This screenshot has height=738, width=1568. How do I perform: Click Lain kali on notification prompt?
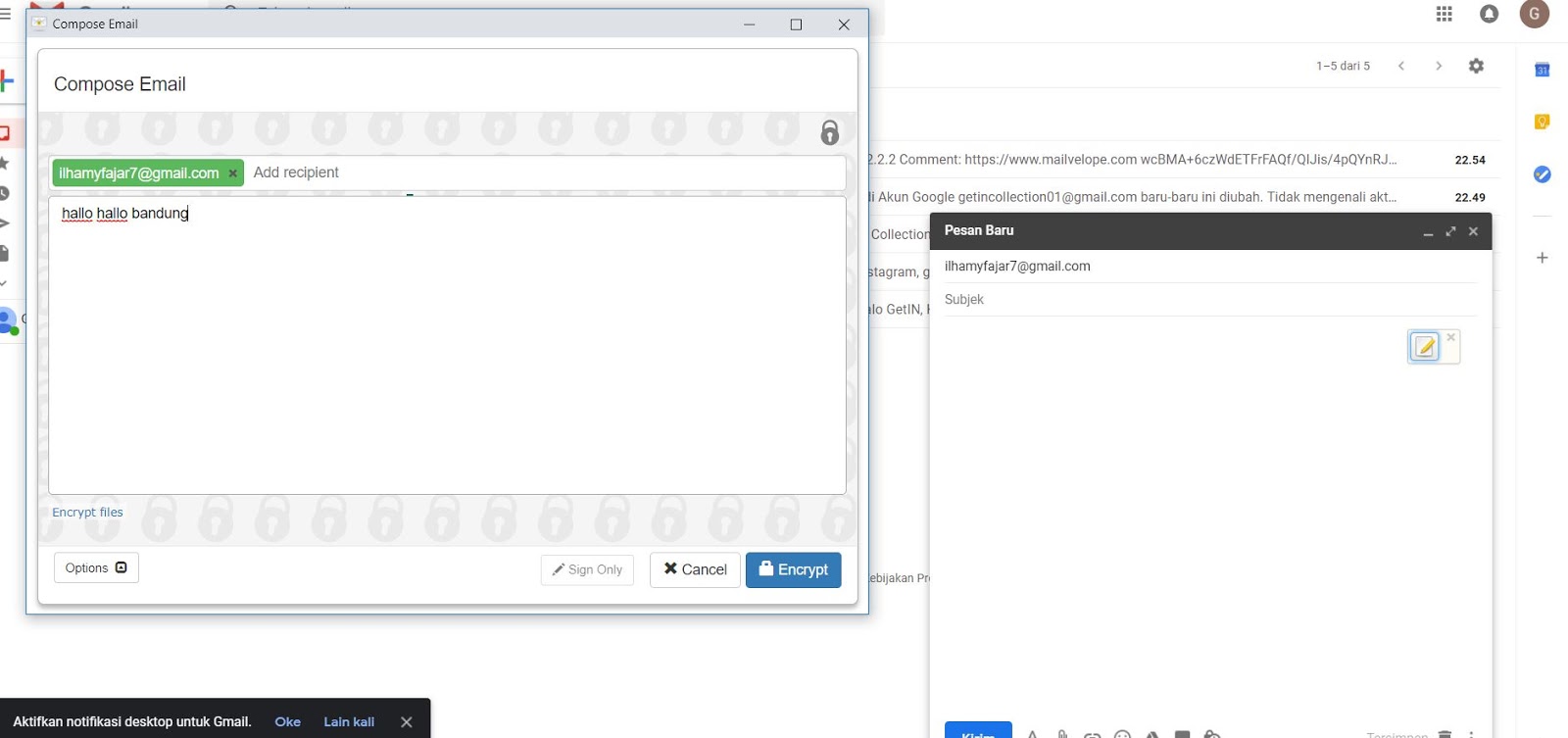point(349,721)
